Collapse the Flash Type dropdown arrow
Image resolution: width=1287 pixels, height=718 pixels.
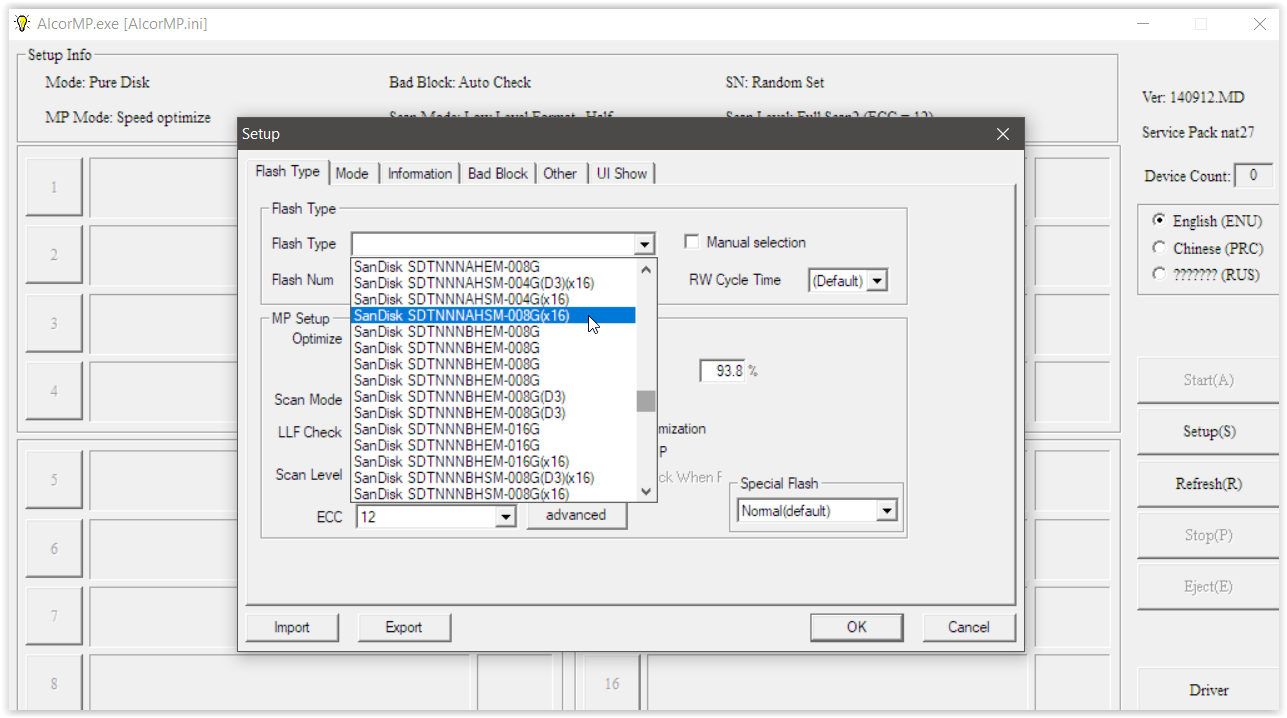(645, 244)
